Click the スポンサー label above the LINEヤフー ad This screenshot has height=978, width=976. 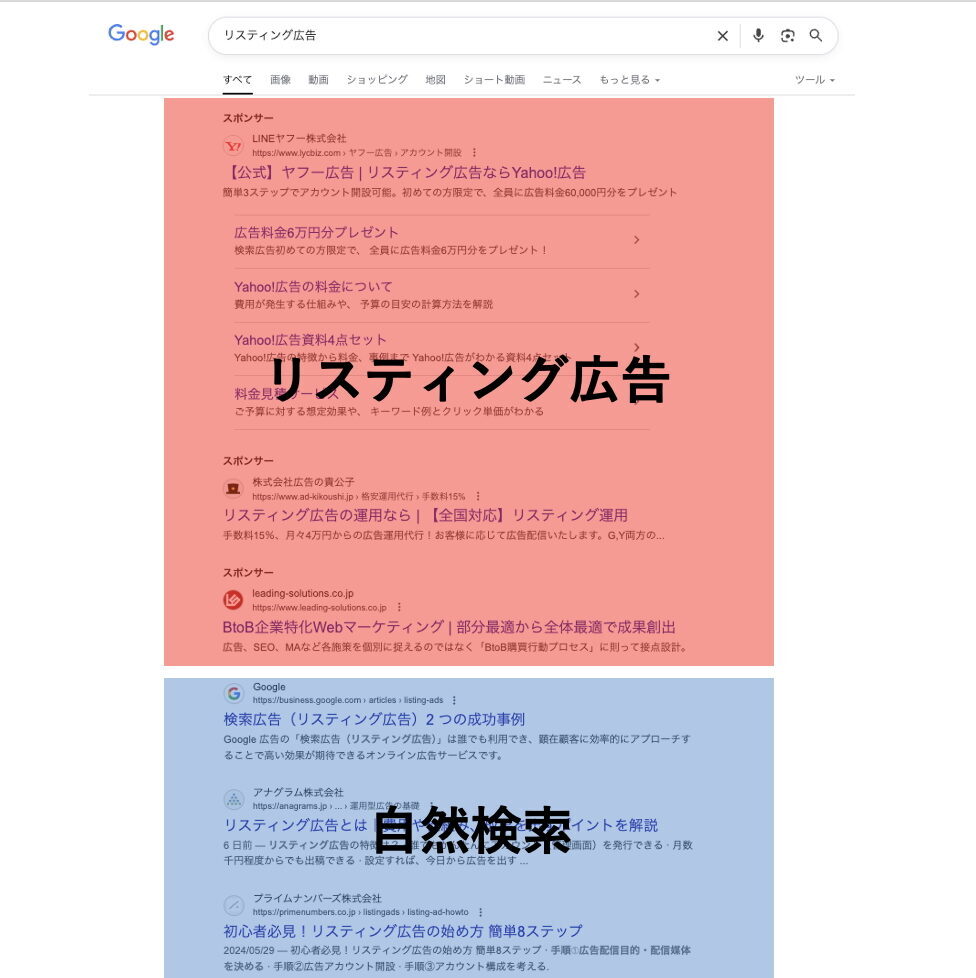(x=248, y=119)
